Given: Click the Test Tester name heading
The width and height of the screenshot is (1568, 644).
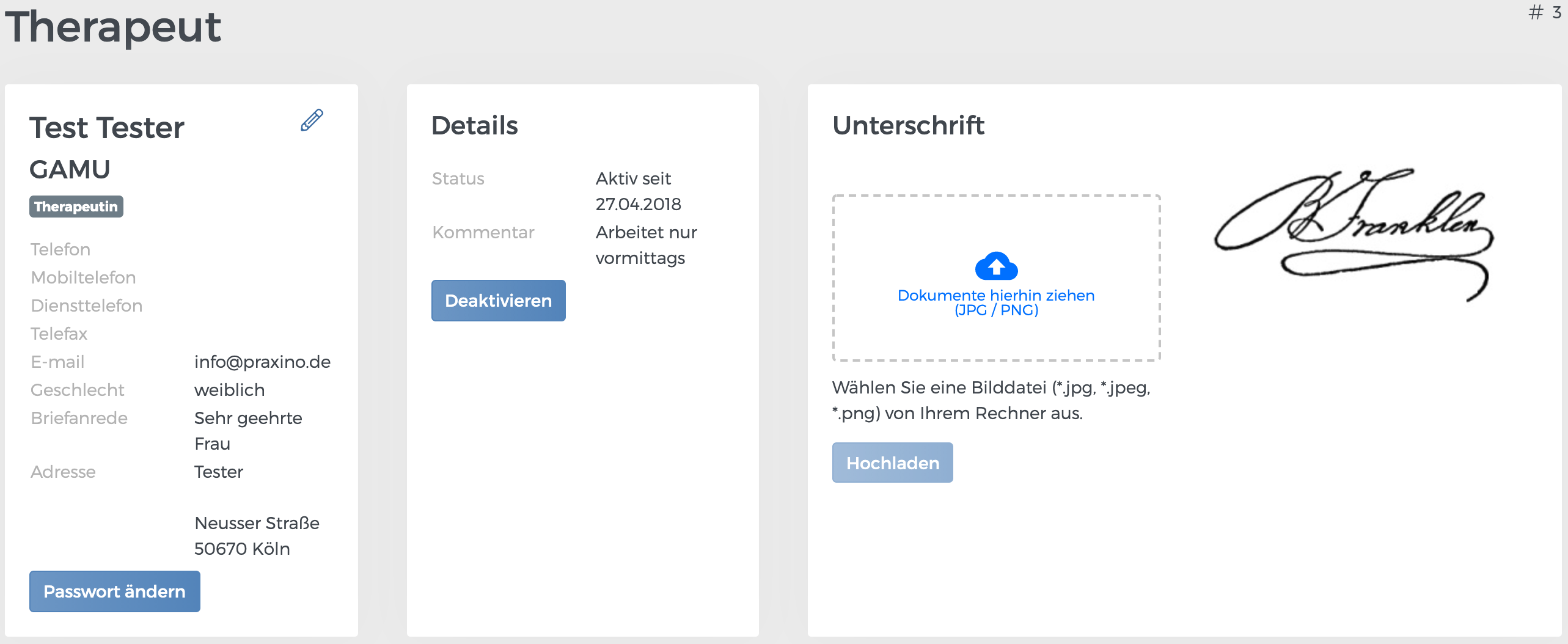Looking at the screenshot, I should click(107, 128).
